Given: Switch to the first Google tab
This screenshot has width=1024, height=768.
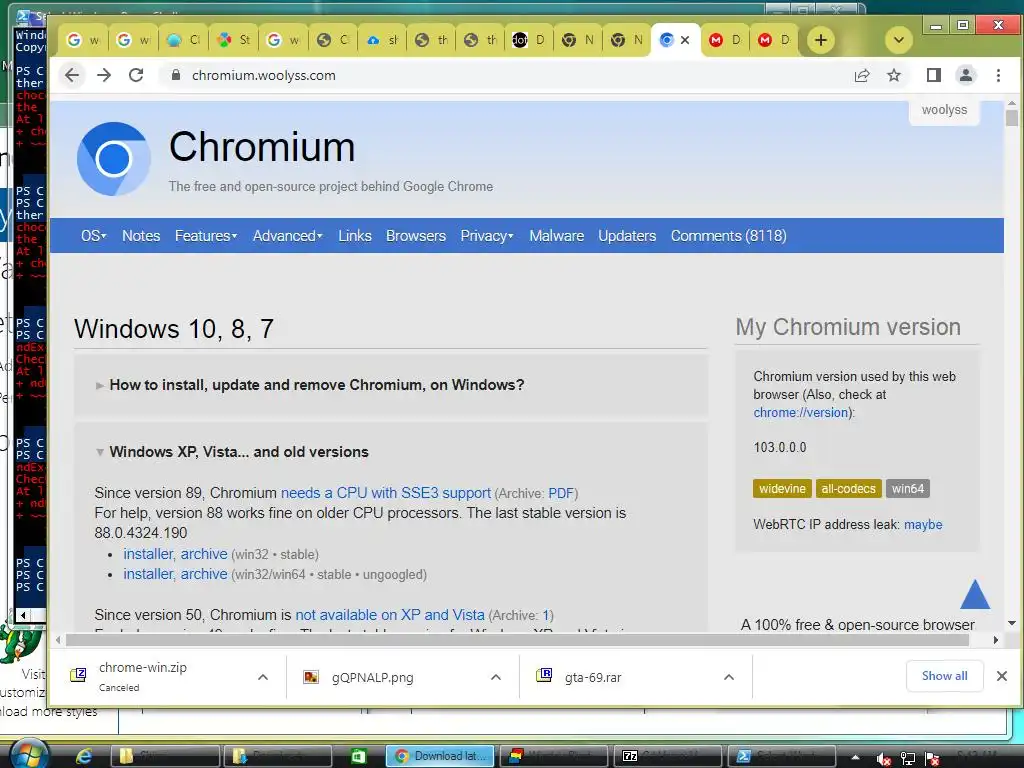Looking at the screenshot, I should (83, 40).
